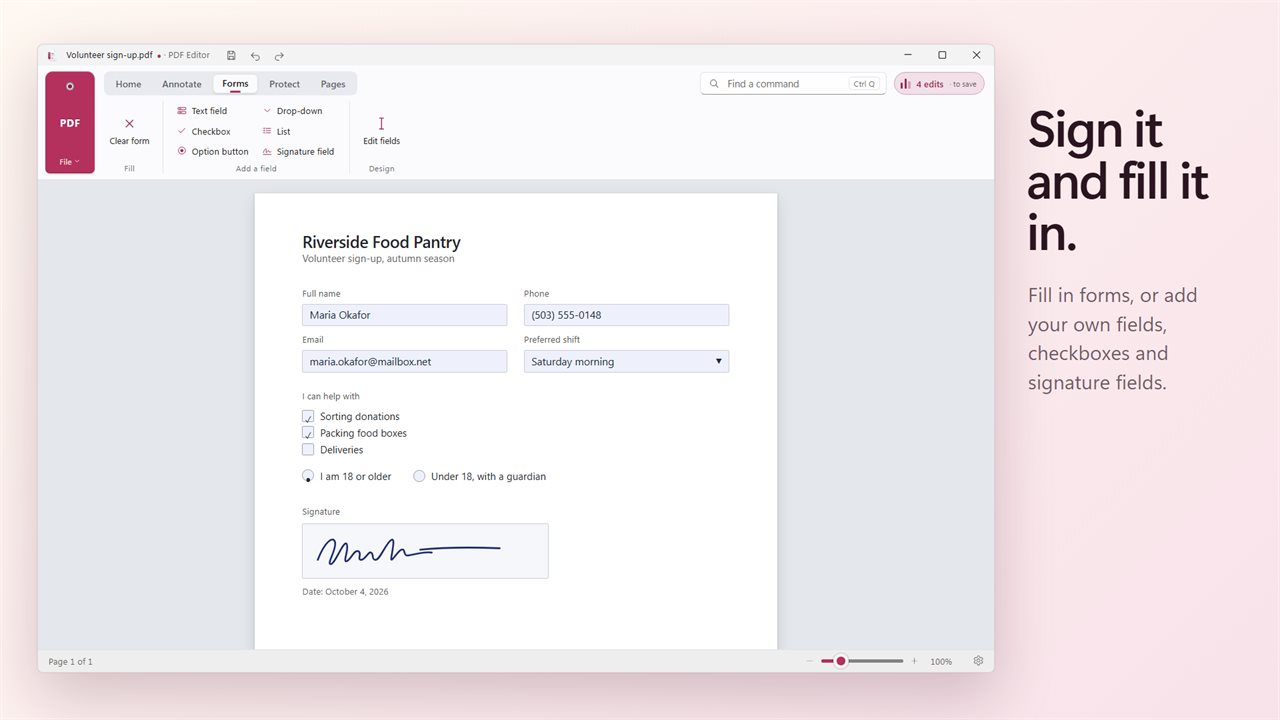Adjust the zoom slider handle
This screenshot has width=1280, height=720.
pos(841,661)
